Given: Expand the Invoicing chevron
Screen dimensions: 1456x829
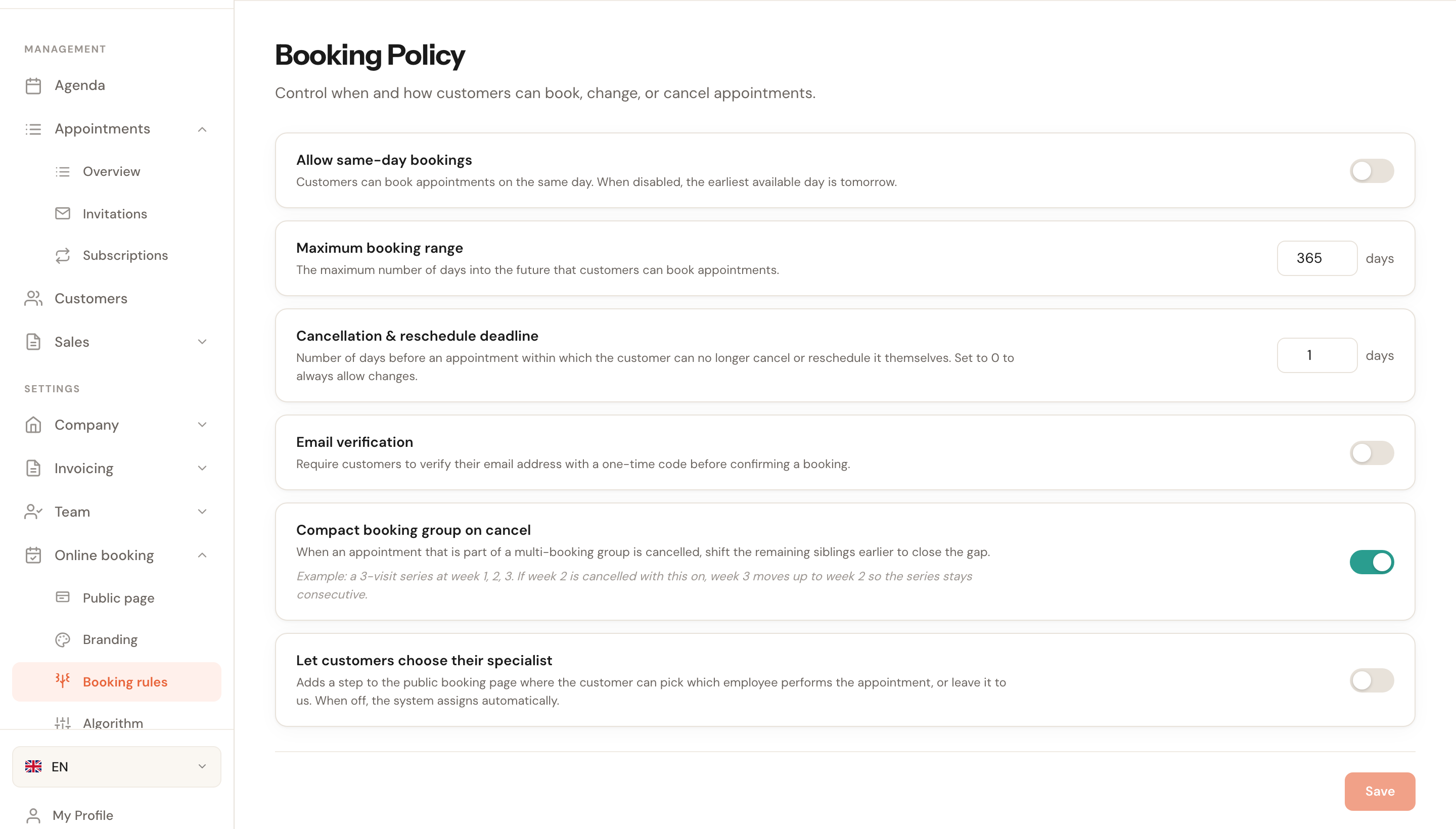Looking at the screenshot, I should 202,468.
